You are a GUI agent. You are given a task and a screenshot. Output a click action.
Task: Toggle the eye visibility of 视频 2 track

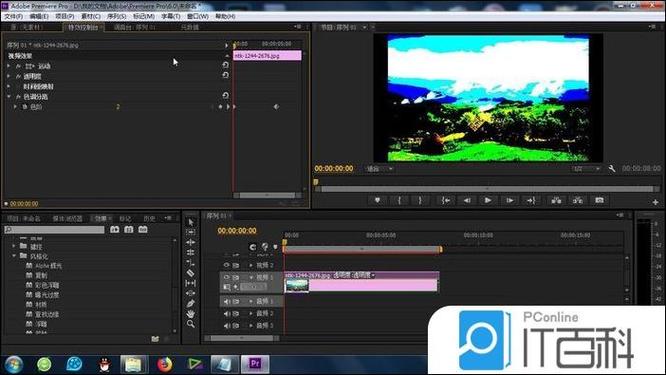(226, 265)
